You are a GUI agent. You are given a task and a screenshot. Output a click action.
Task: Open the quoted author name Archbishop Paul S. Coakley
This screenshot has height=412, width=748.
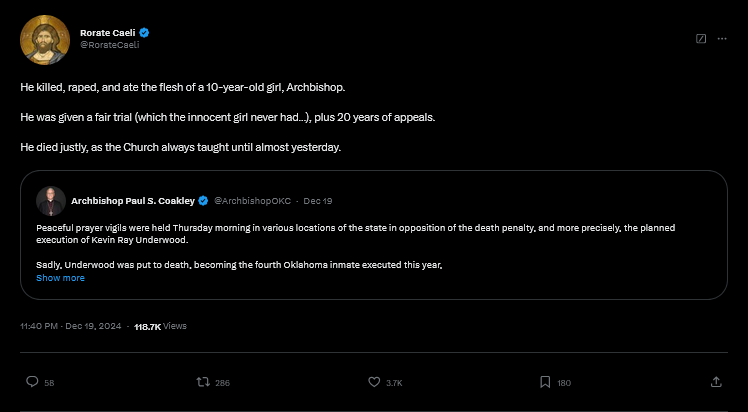click(x=133, y=199)
